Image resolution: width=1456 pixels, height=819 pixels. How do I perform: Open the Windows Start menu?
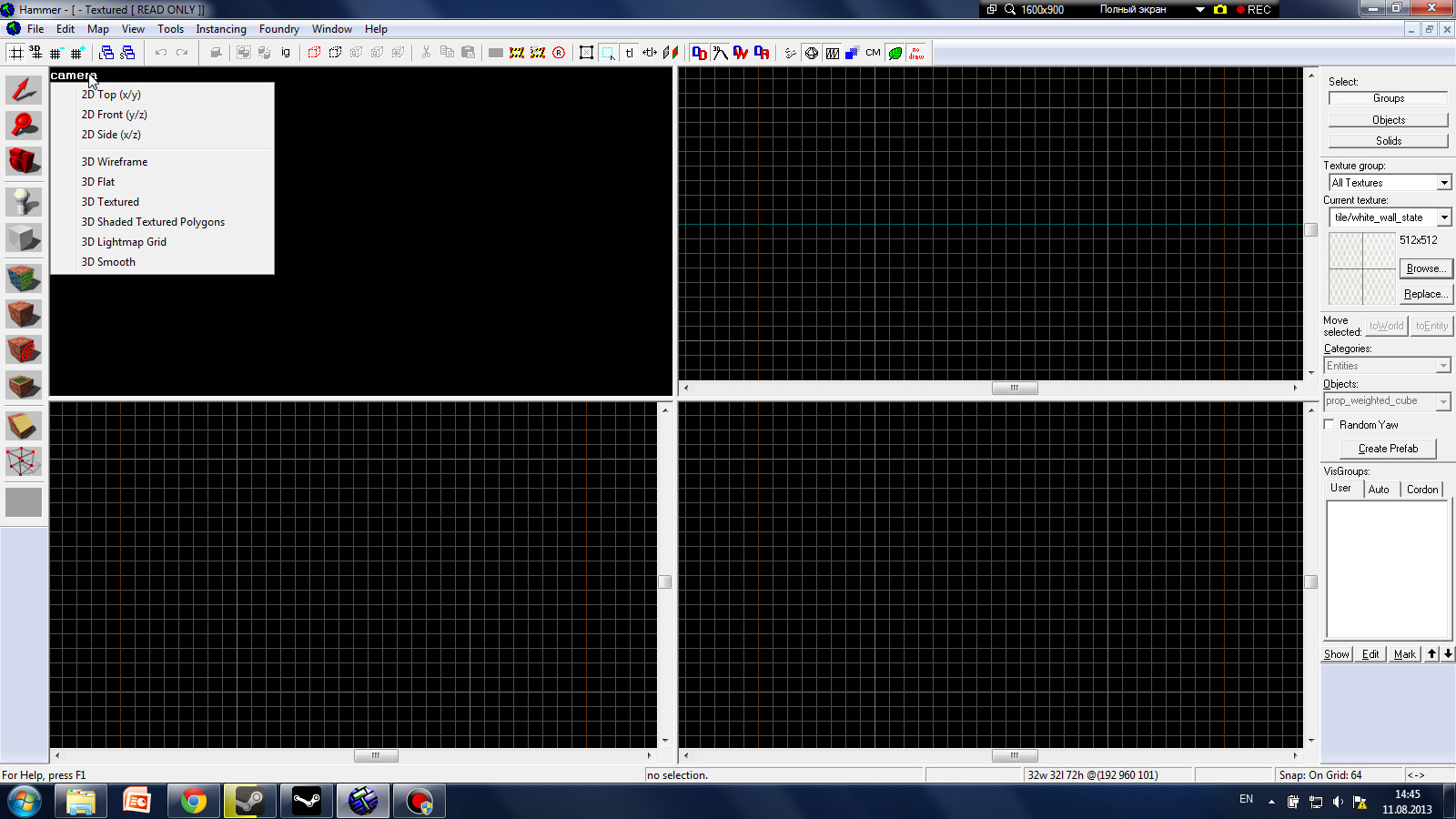25,802
